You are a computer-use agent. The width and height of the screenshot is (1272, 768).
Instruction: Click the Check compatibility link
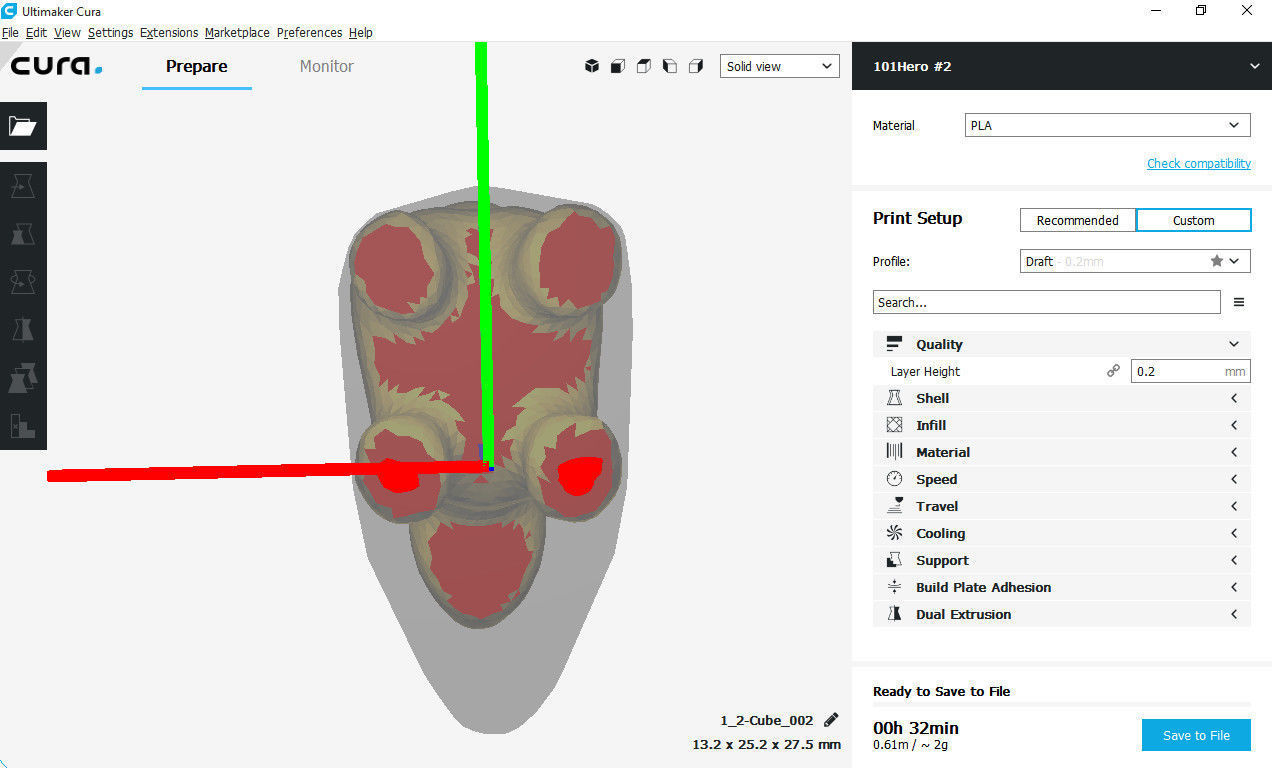(x=1198, y=163)
